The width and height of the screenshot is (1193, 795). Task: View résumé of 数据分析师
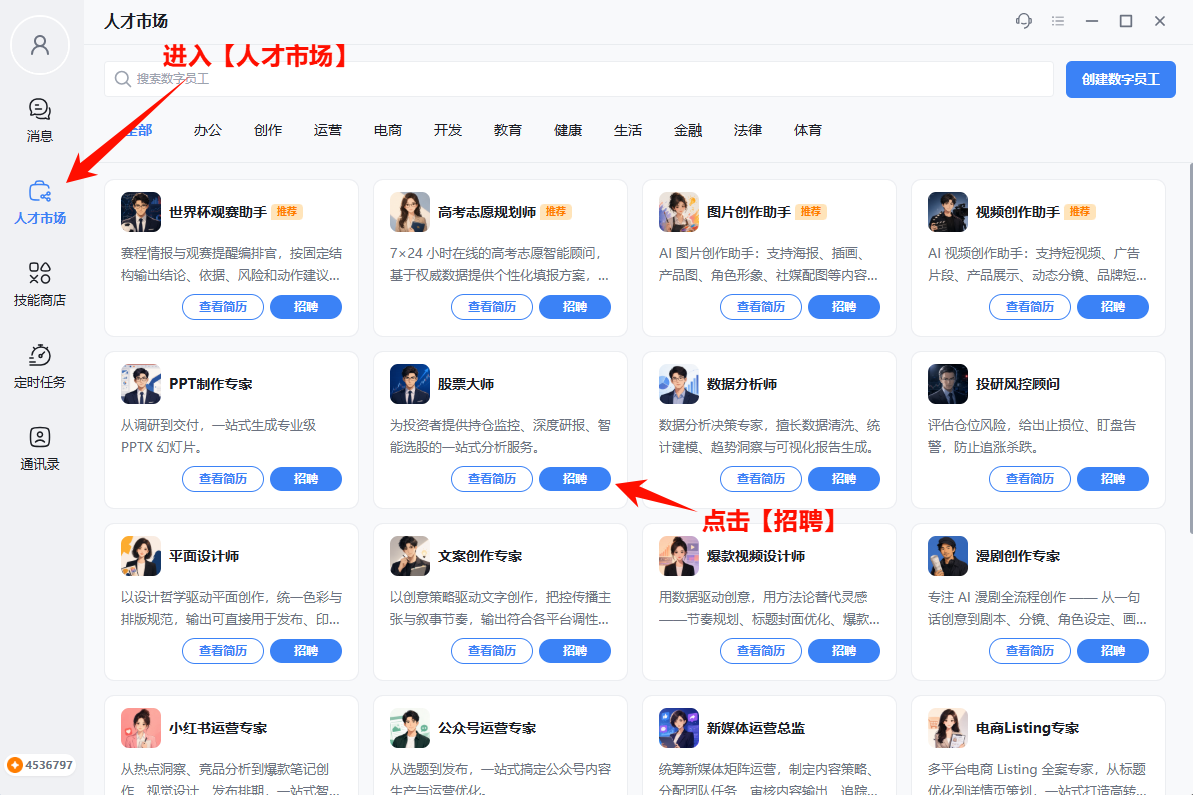(761, 479)
